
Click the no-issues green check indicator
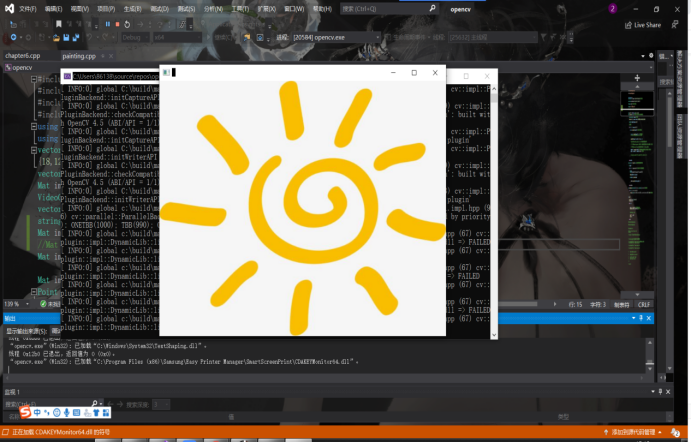coord(43,304)
